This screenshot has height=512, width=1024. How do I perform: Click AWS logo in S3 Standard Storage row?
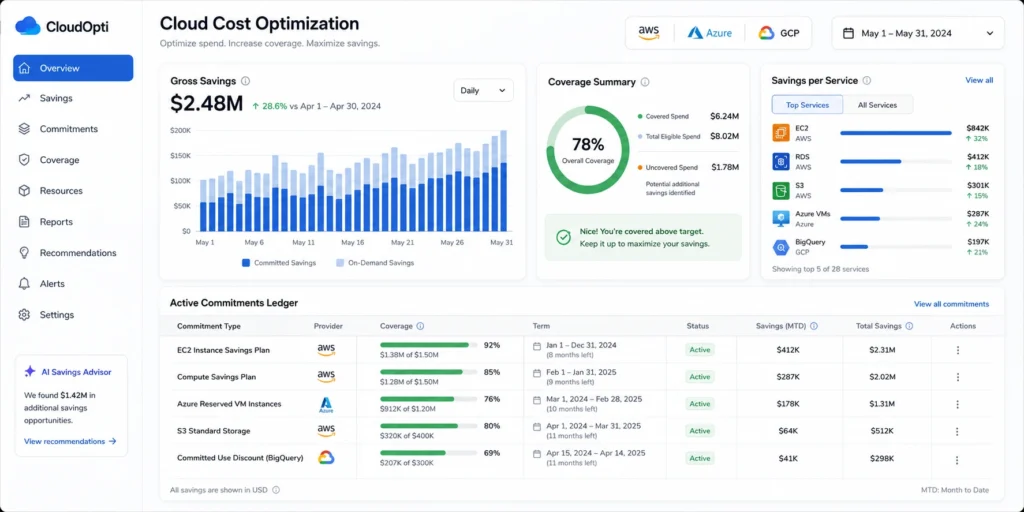pos(326,430)
